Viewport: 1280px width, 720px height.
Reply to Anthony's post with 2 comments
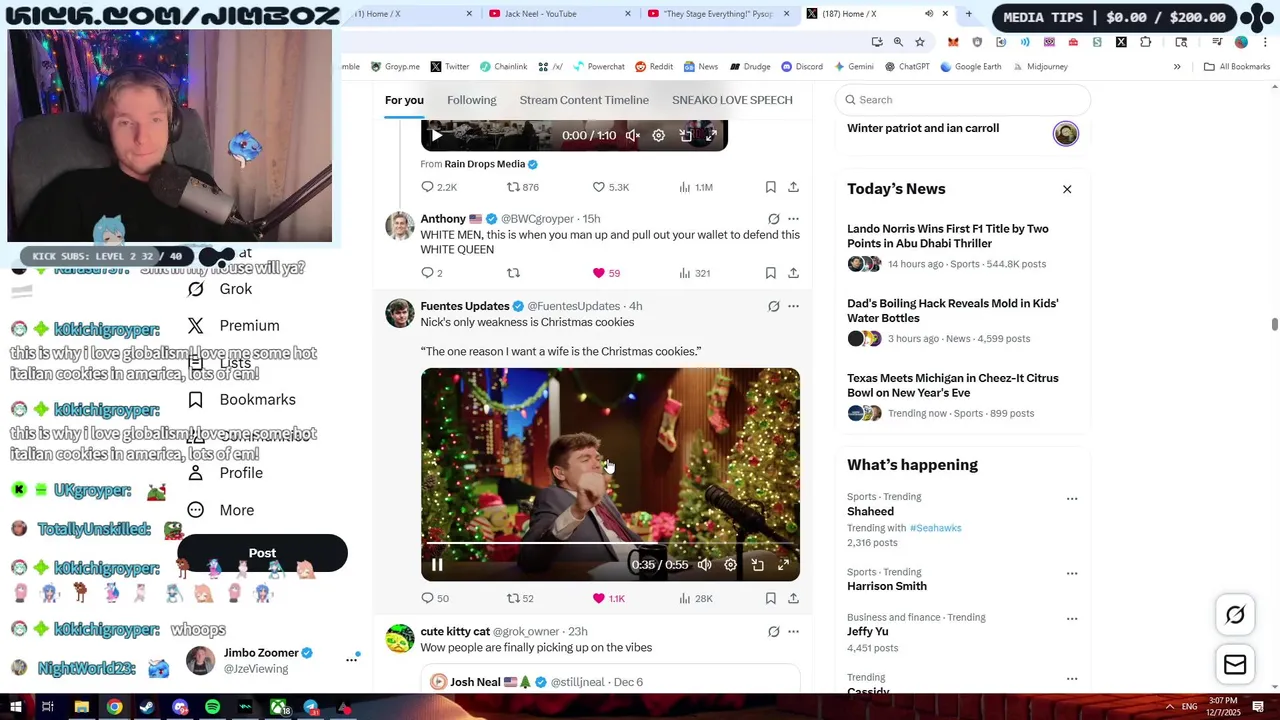[432, 273]
